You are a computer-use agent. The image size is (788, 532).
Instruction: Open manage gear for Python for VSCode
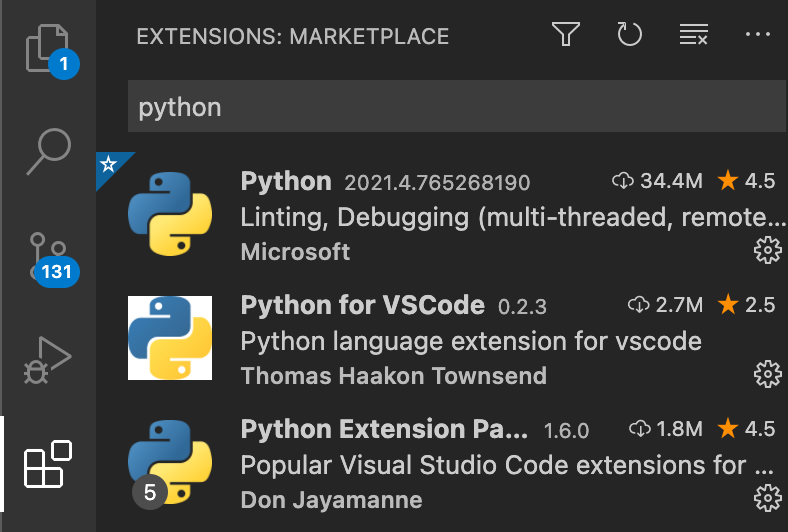[x=766, y=374]
